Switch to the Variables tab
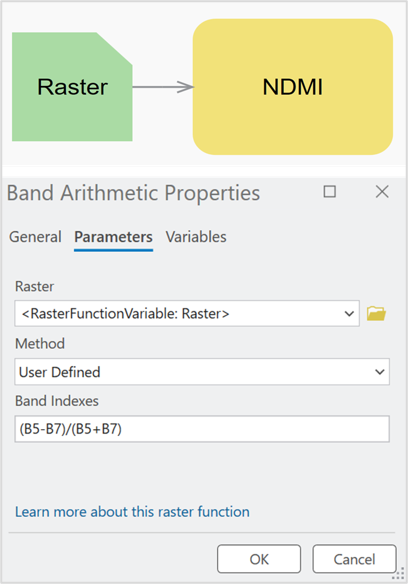The image size is (408, 584). tap(196, 237)
